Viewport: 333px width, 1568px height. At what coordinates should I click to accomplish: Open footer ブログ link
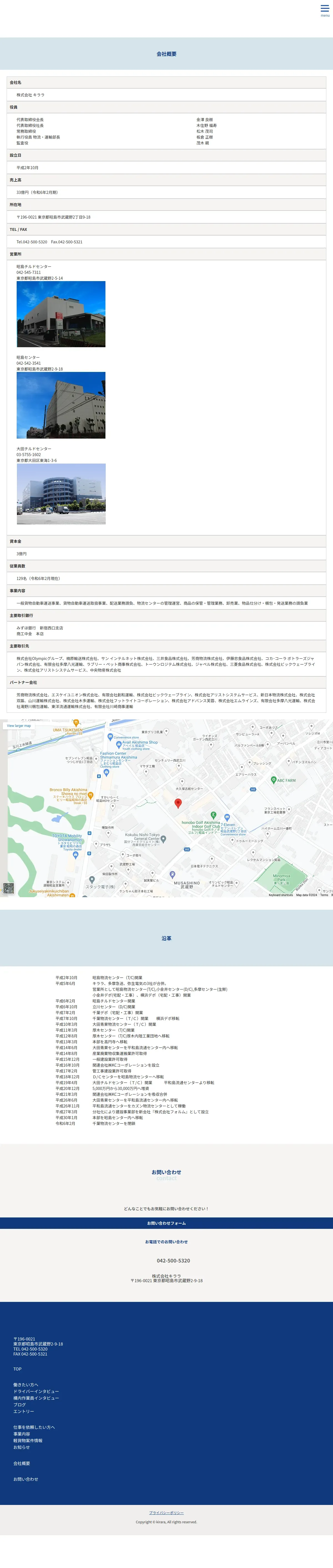[19, 1405]
